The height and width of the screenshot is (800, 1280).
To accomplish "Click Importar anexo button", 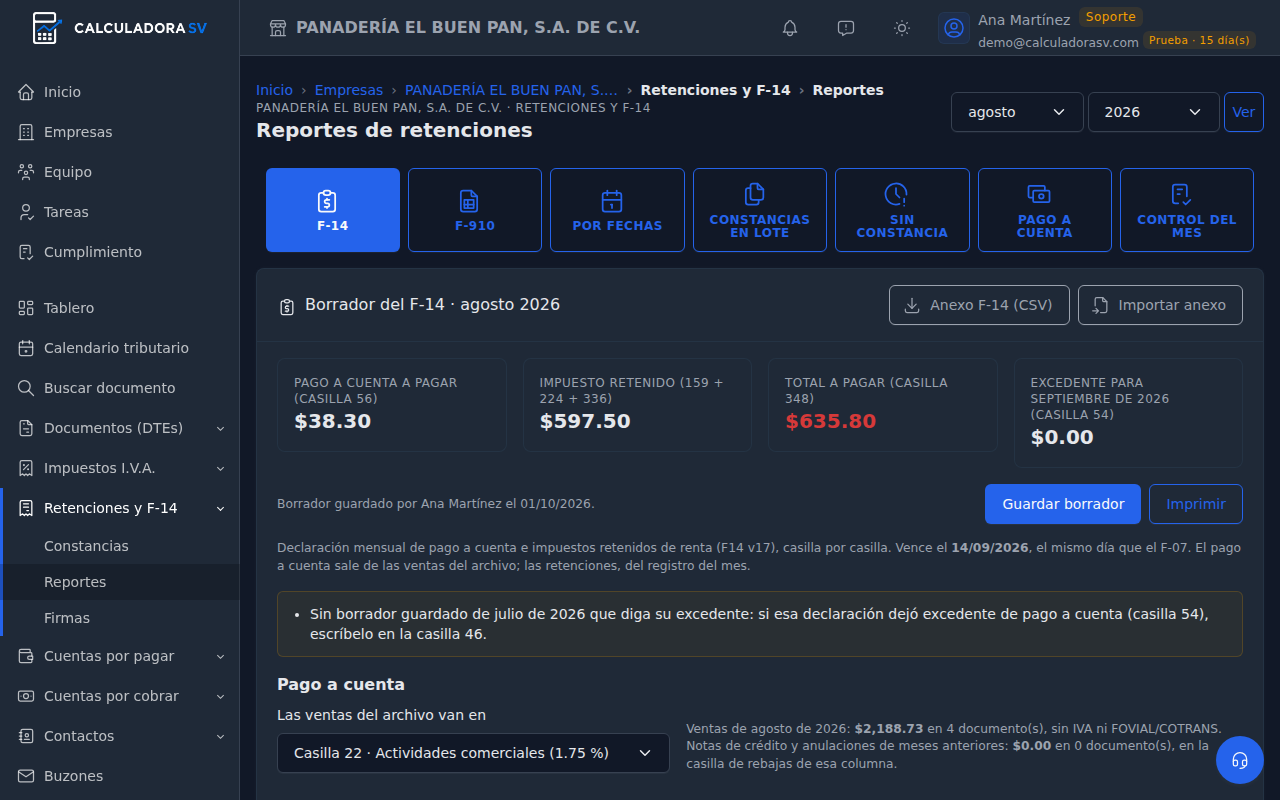I will (1160, 305).
